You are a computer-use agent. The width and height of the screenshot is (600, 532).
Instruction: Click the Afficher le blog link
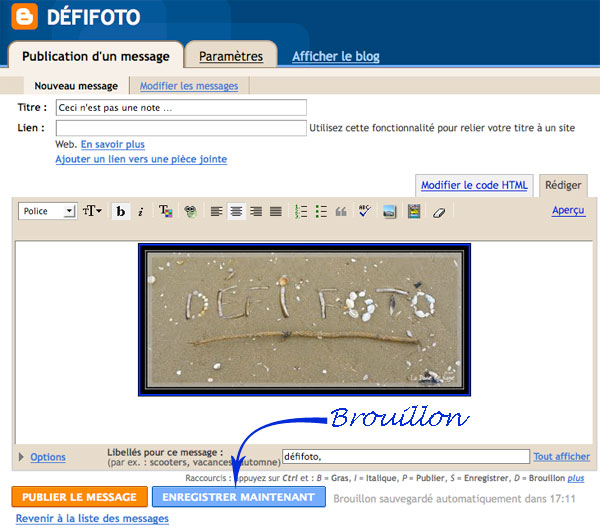[336, 56]
